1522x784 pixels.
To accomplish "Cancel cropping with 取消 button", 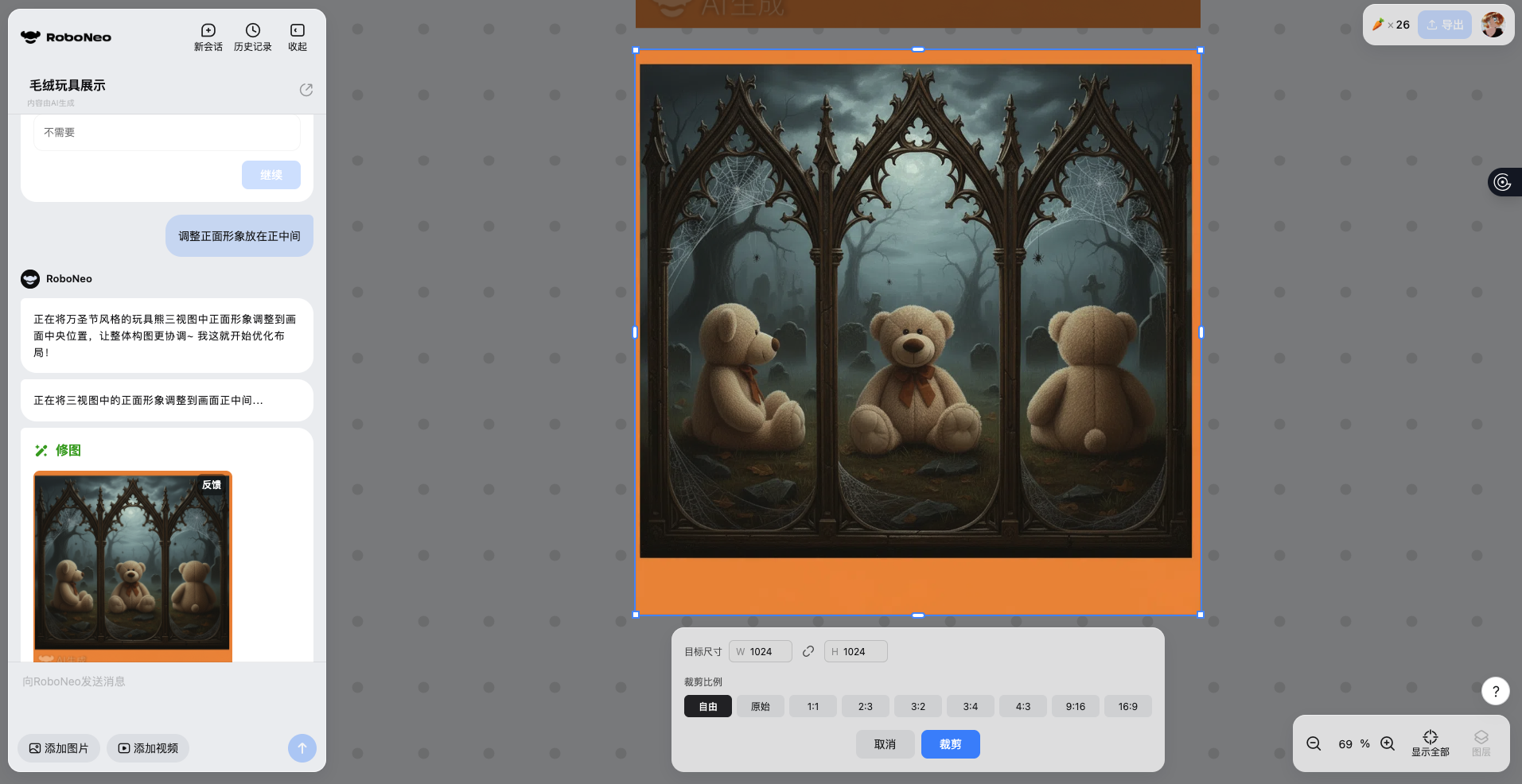I will point(885,744).
